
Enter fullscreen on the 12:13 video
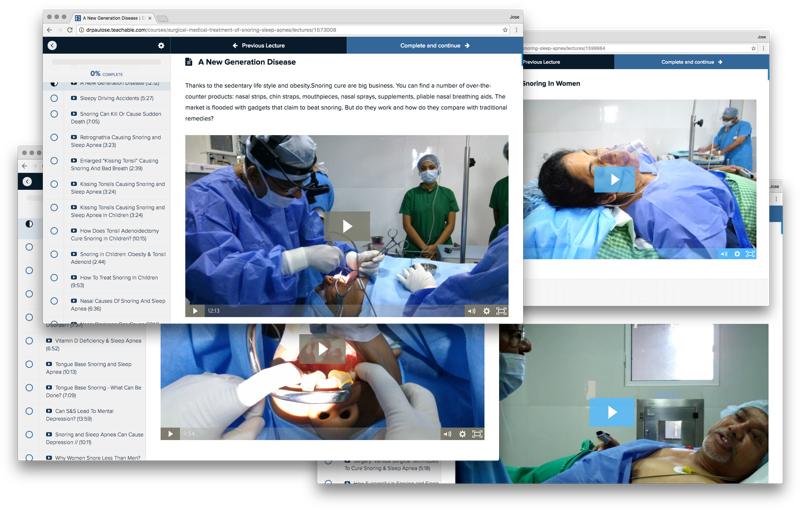[x=501, y=311]
